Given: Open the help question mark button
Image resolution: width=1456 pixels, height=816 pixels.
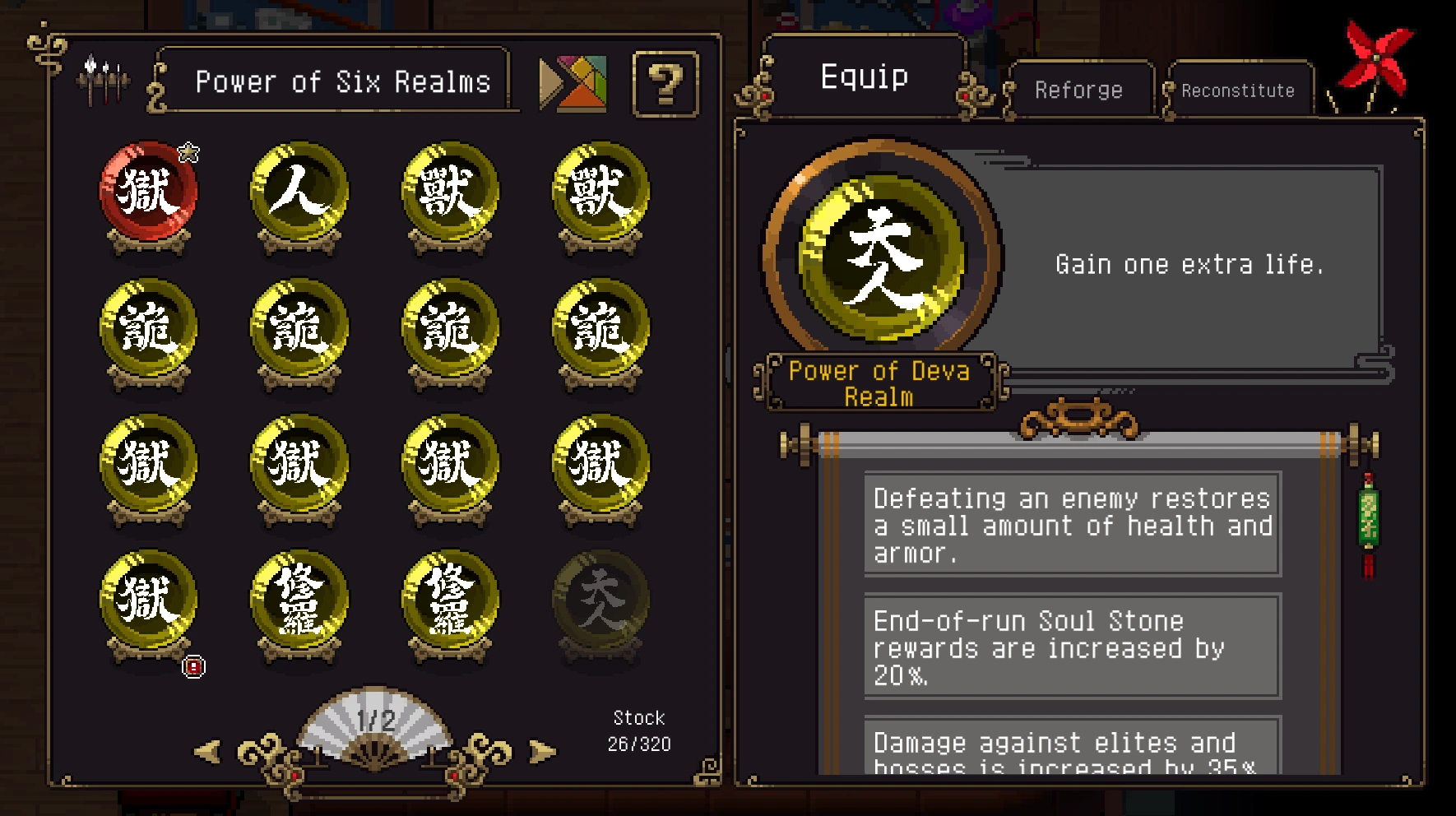Looking at the screenshot, I should click(665, 84).
